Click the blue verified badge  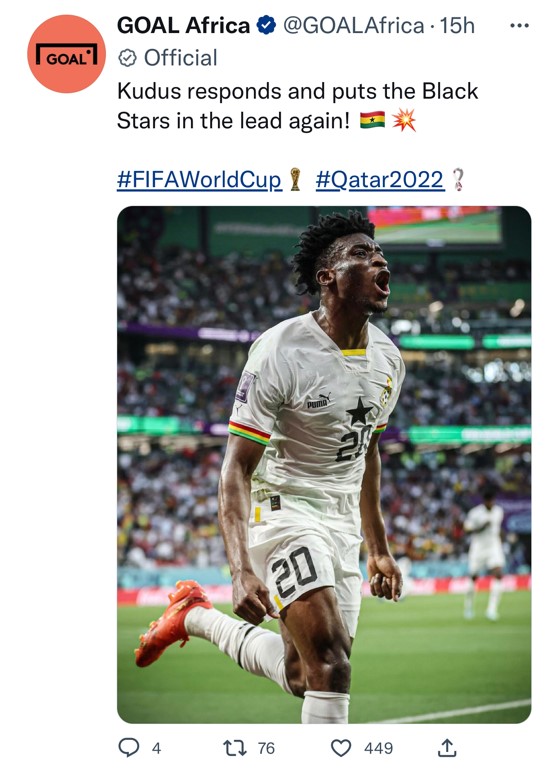coord(266,25)
